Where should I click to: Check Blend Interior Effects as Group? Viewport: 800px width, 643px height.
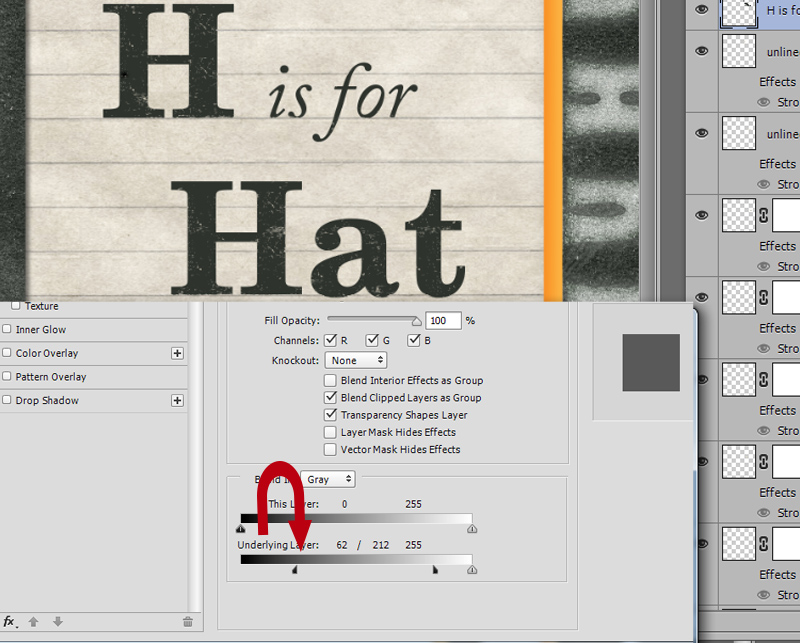click(x=330, y=380)
